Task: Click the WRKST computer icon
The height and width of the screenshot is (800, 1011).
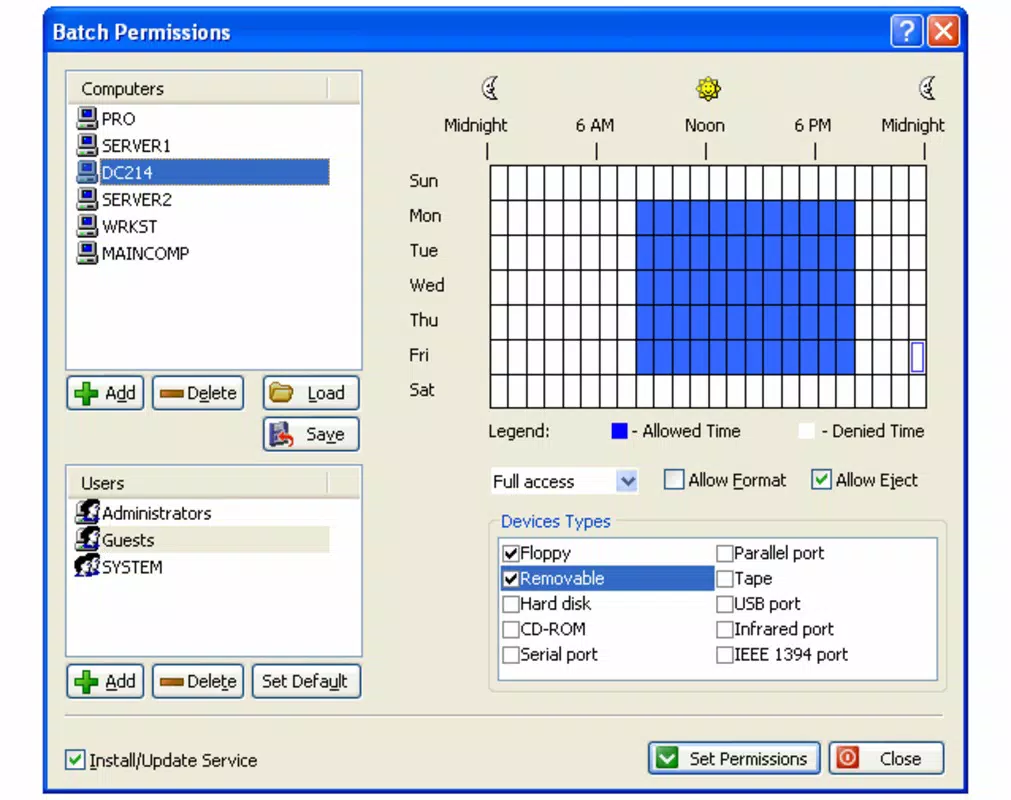Action: click(x=87, y=226)
